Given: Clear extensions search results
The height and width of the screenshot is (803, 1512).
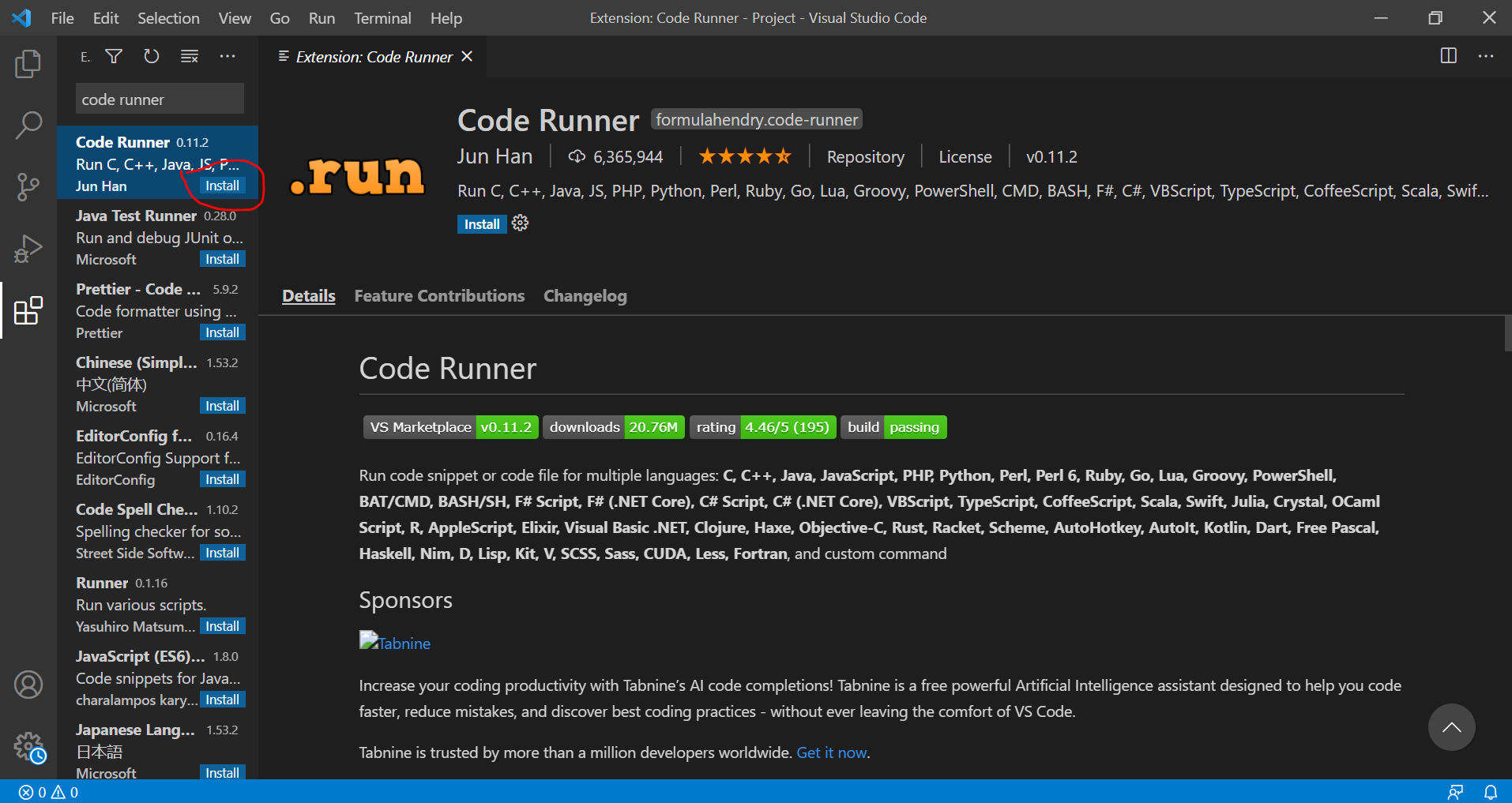Looking at the screenshot, I should coord(190,56).
